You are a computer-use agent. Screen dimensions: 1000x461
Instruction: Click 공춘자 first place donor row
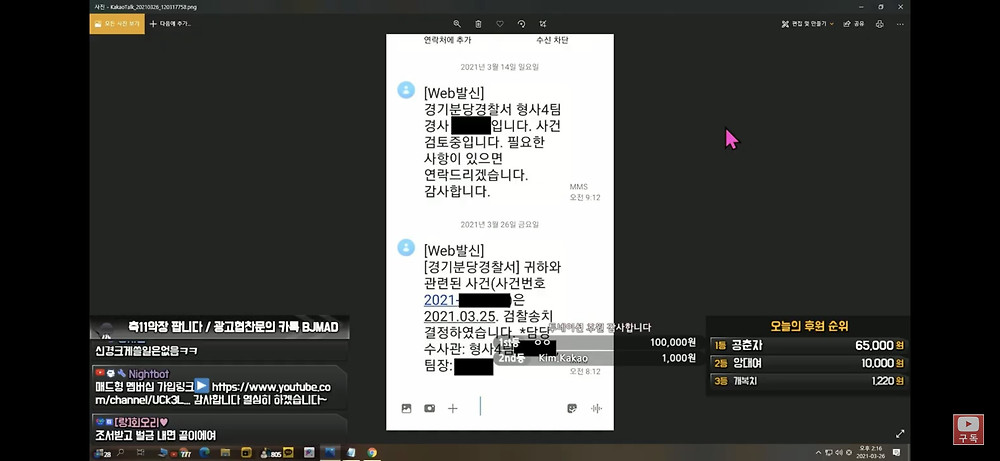point(809,345)
